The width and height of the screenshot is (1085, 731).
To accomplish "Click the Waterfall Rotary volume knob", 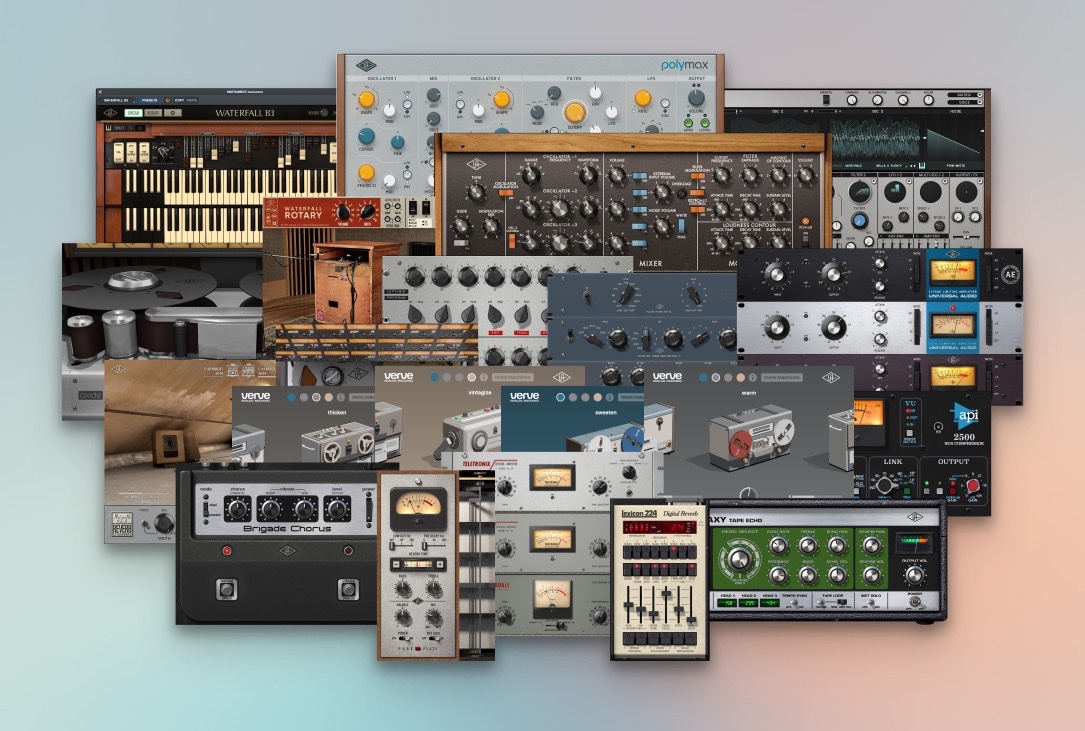I will pos(343,212).
